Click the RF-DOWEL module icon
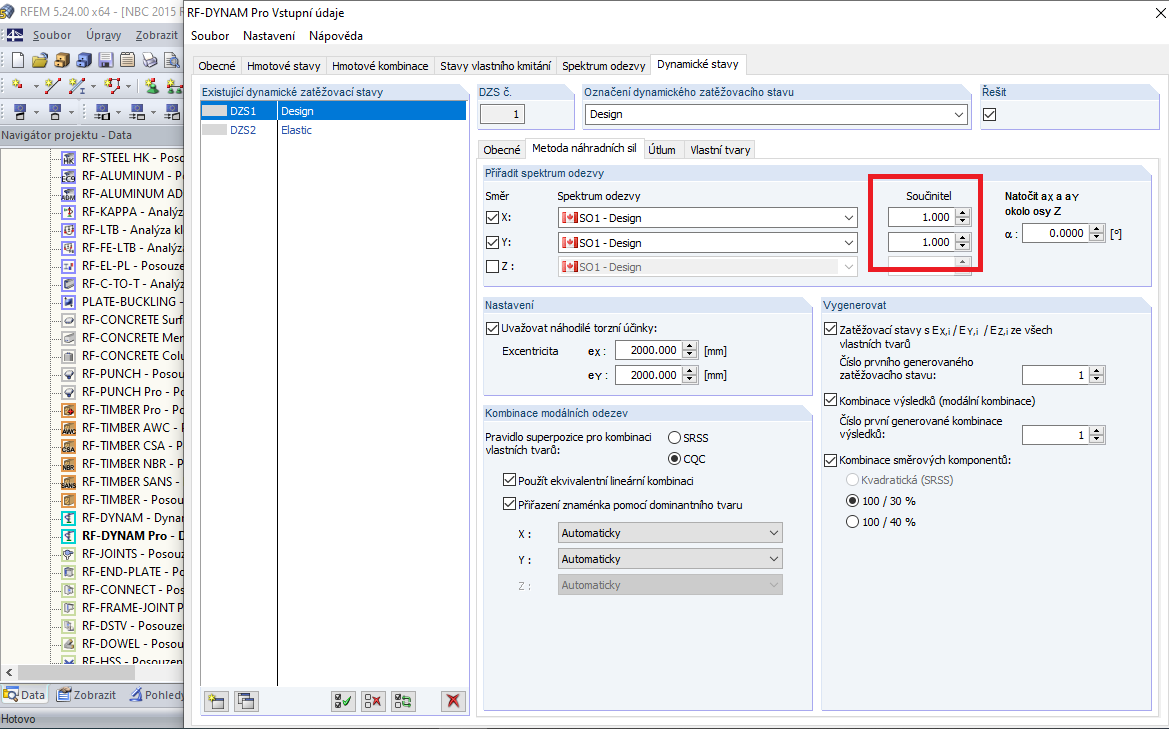 pyautogui.click(x=69, y=644)
